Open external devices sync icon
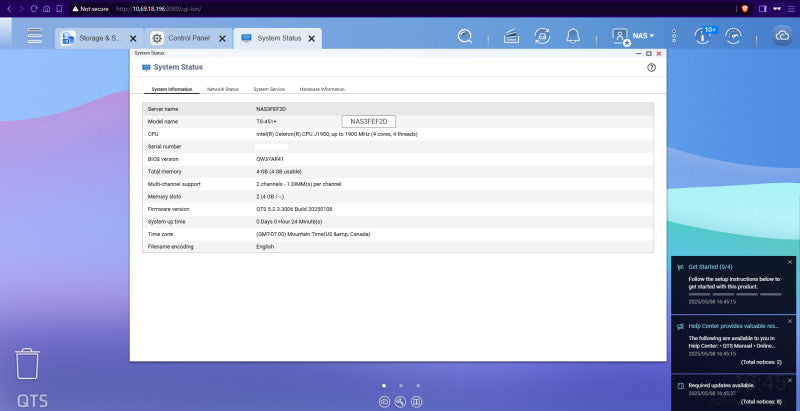 tap(542, 36)
